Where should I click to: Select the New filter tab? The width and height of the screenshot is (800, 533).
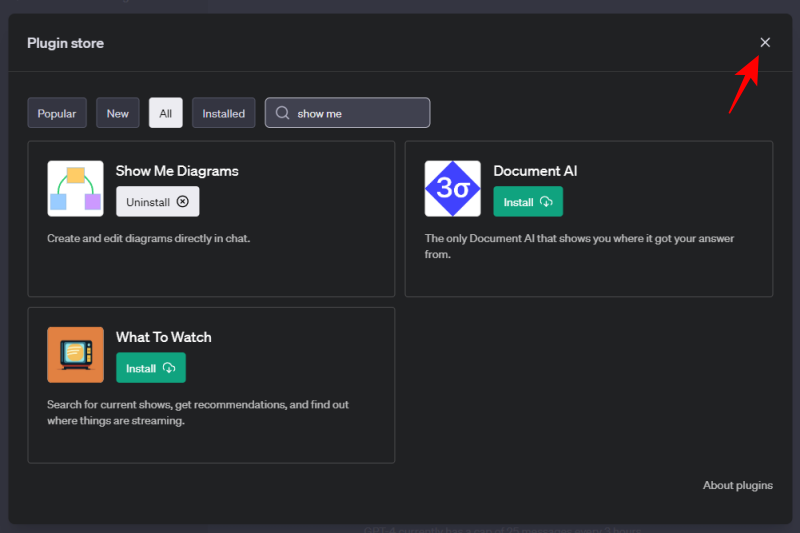pos(118,113)
